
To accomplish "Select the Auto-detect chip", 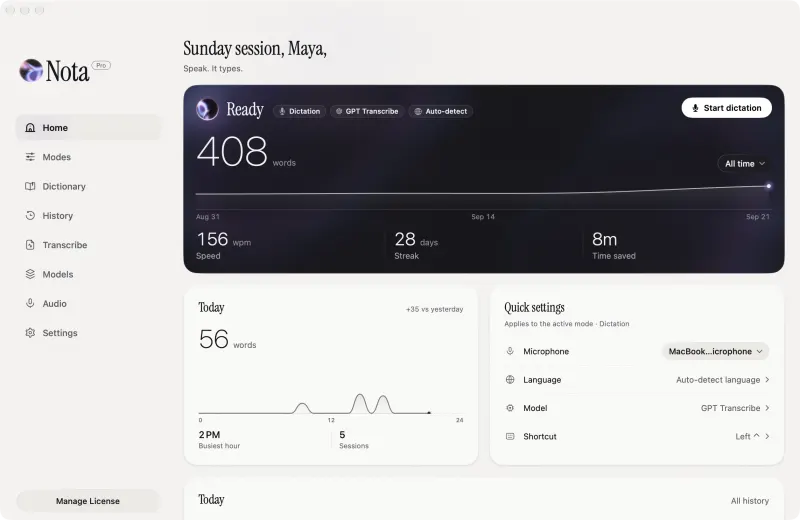I will (441, 111).
